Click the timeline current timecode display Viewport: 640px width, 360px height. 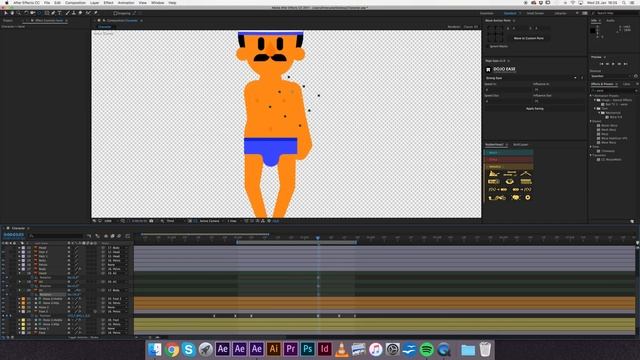tap(13, 235)
